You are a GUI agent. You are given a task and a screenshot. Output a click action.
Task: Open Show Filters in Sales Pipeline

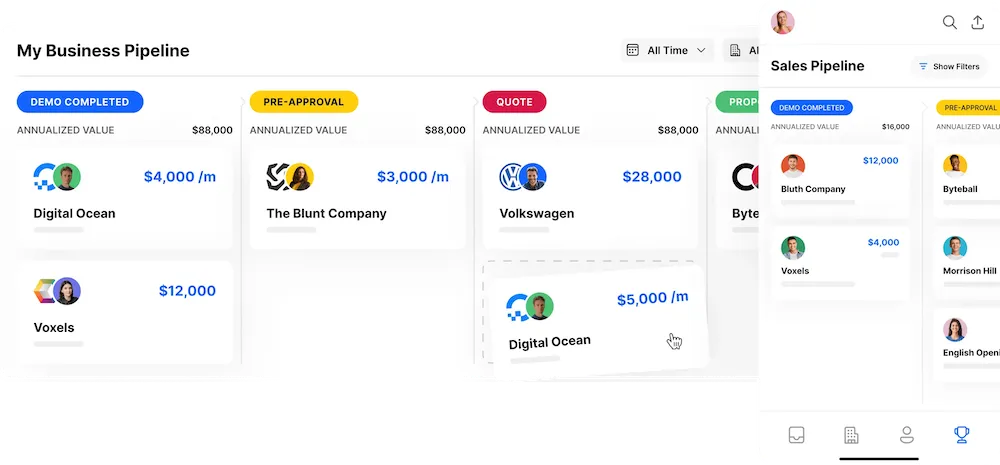coord(949,66)
